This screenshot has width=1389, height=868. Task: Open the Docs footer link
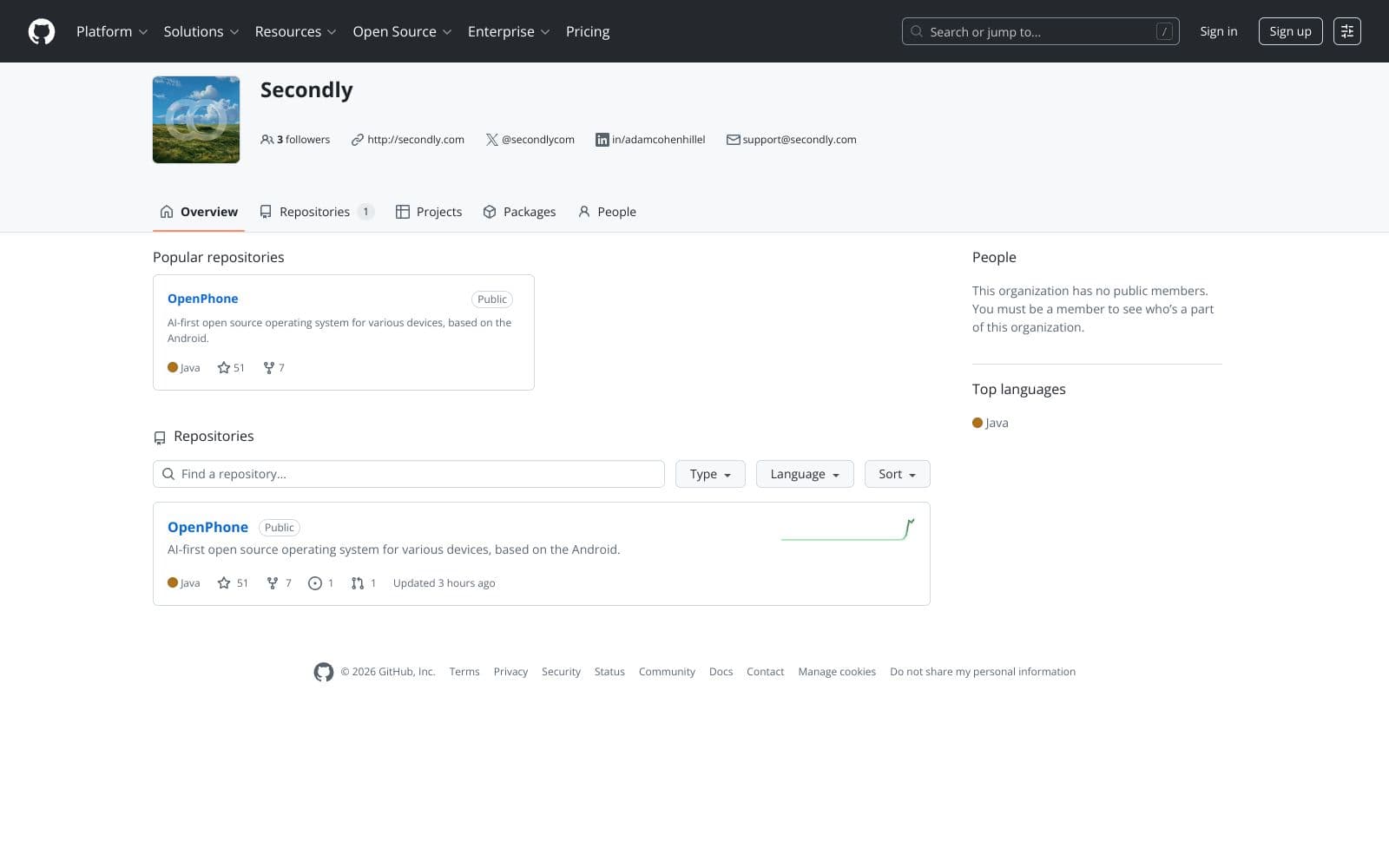721,672
